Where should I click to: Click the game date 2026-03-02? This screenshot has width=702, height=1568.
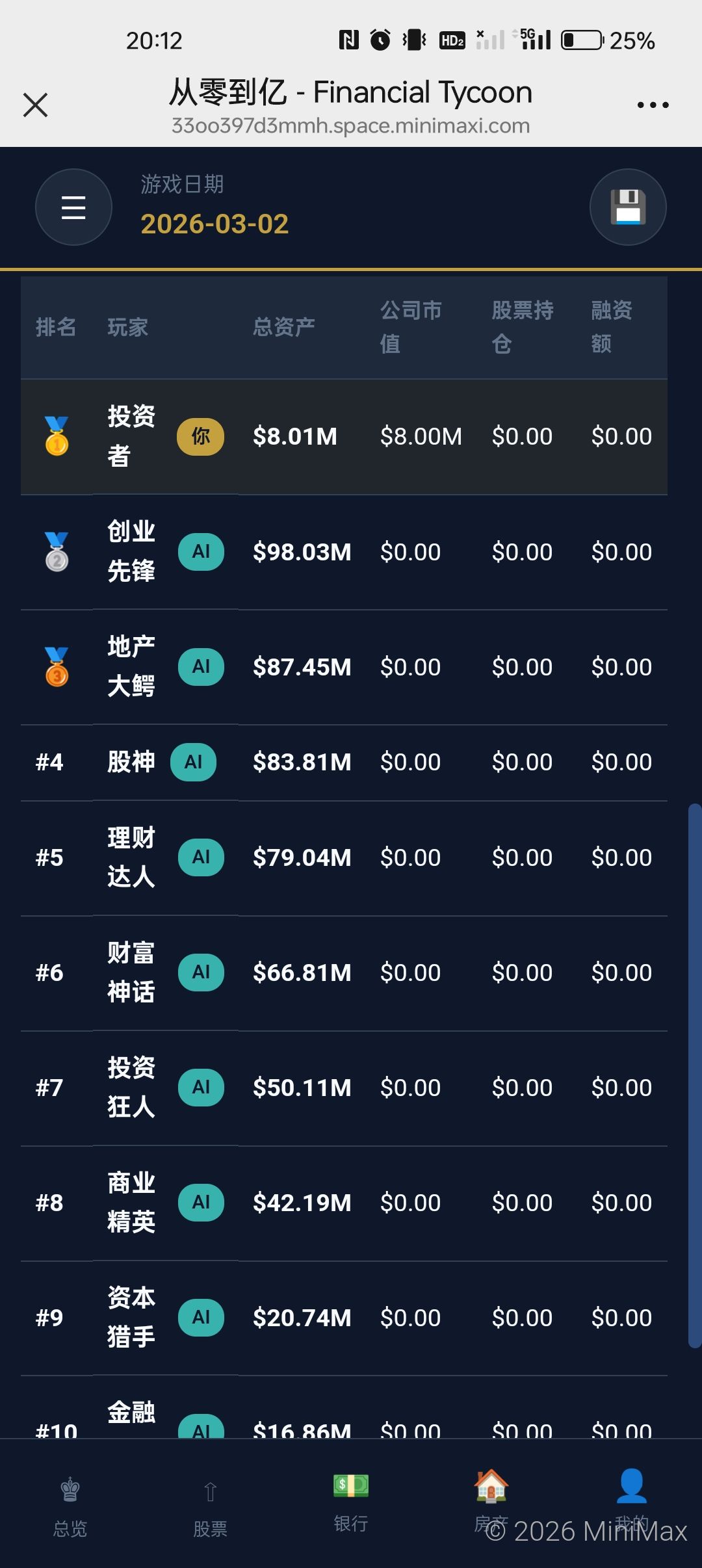(214, 224)
